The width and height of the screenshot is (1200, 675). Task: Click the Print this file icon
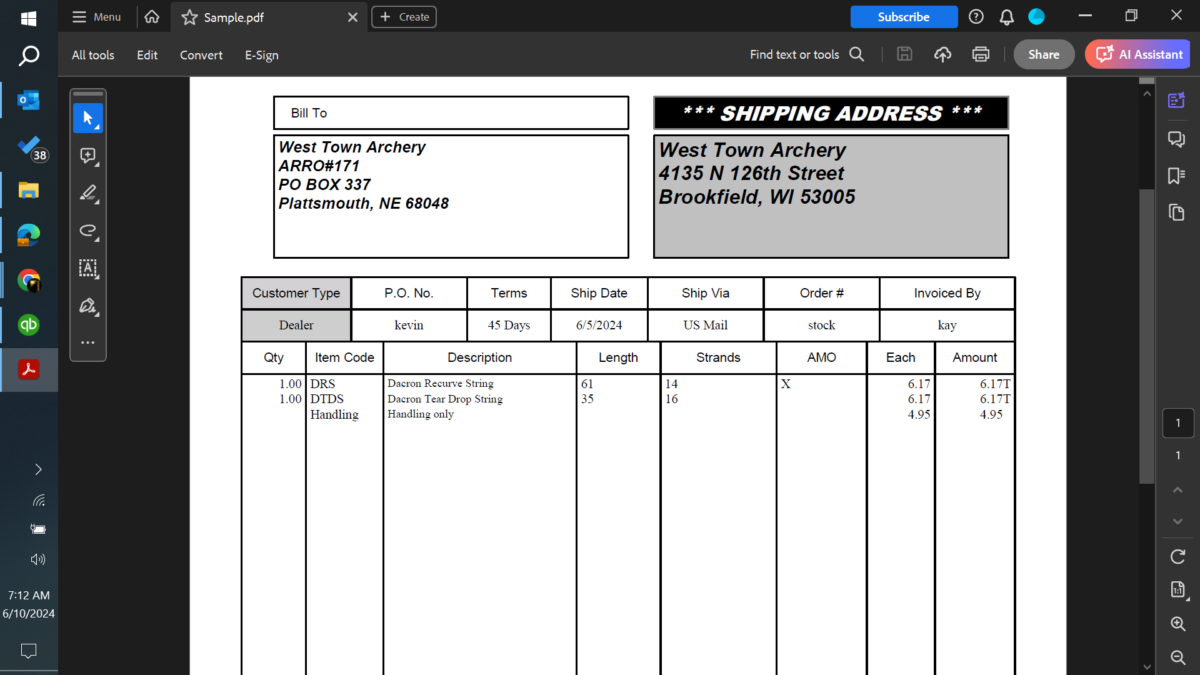coord(980,55)
